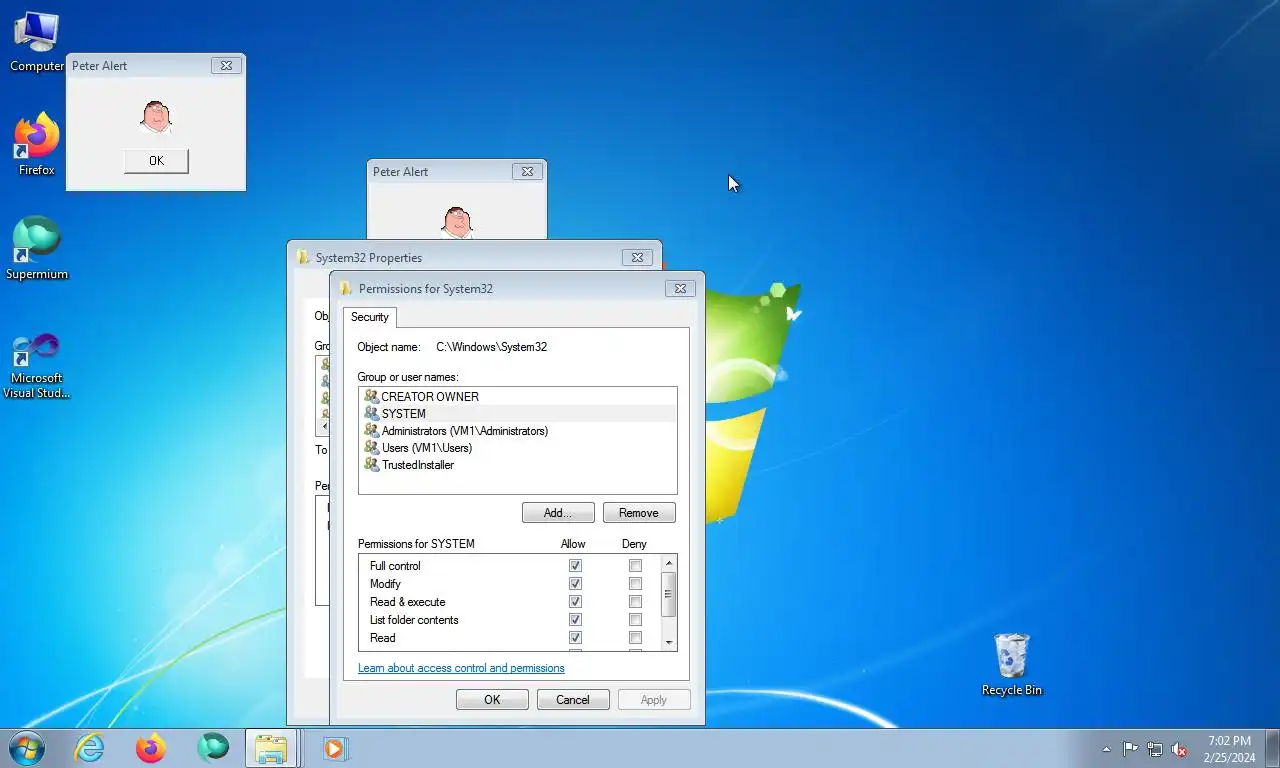Select SYSTEM in the user list
The width and height of the screenshot is (1280, 768).
517,414
